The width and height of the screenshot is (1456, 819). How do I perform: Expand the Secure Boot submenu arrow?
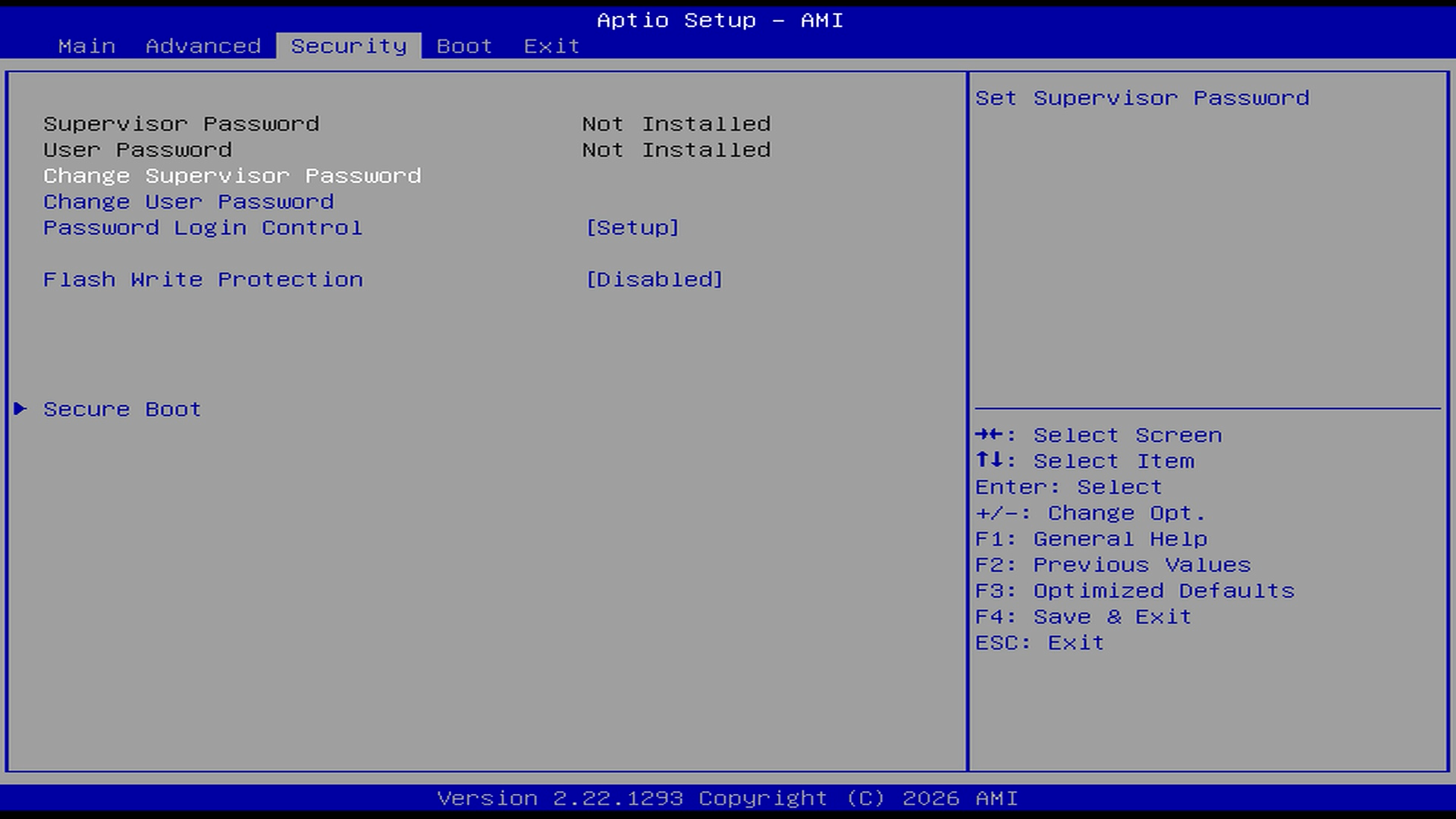click(20, 409)
